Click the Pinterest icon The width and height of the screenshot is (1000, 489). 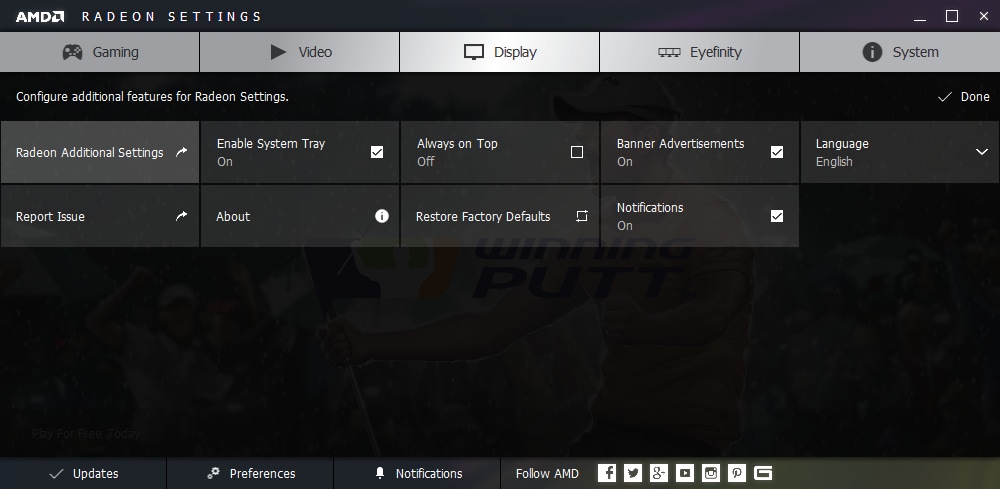(x=737, y=473)
